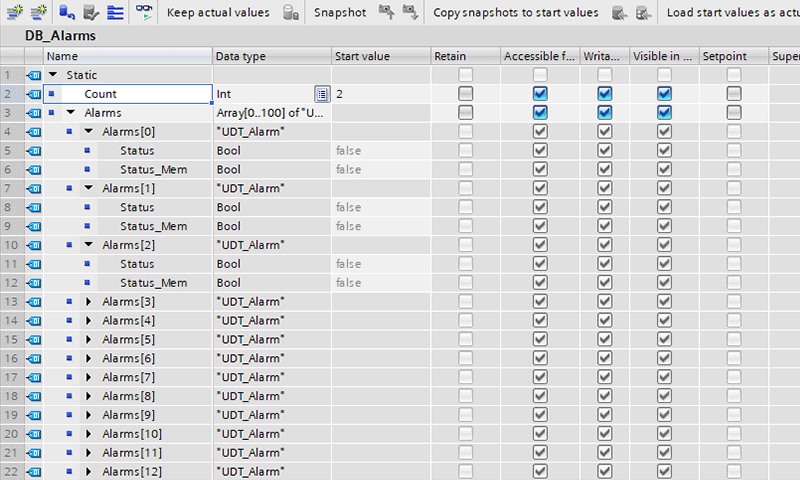Image resolution: width=800 pixels, height=480 pixels.
Task: Collapse the Alarms array node
Action: [x=71, y=112]
